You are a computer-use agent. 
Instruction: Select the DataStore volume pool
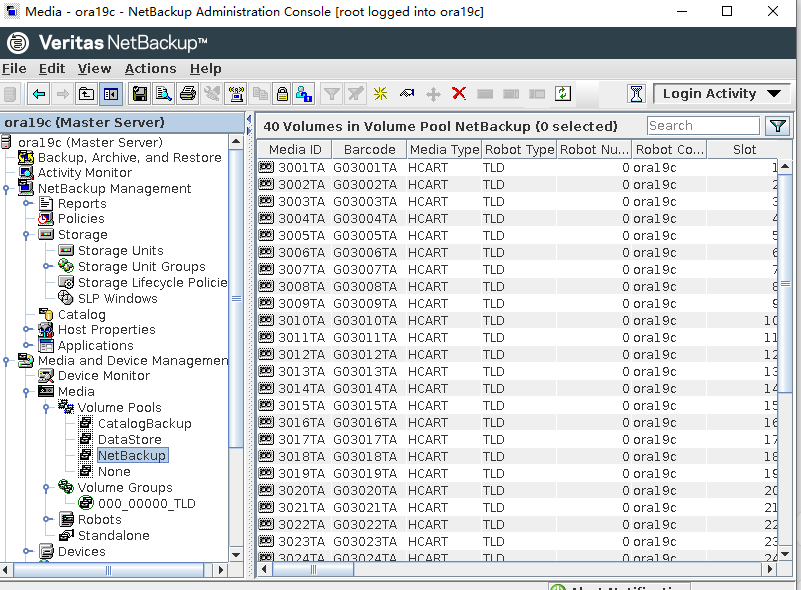(x=130, y=439)
